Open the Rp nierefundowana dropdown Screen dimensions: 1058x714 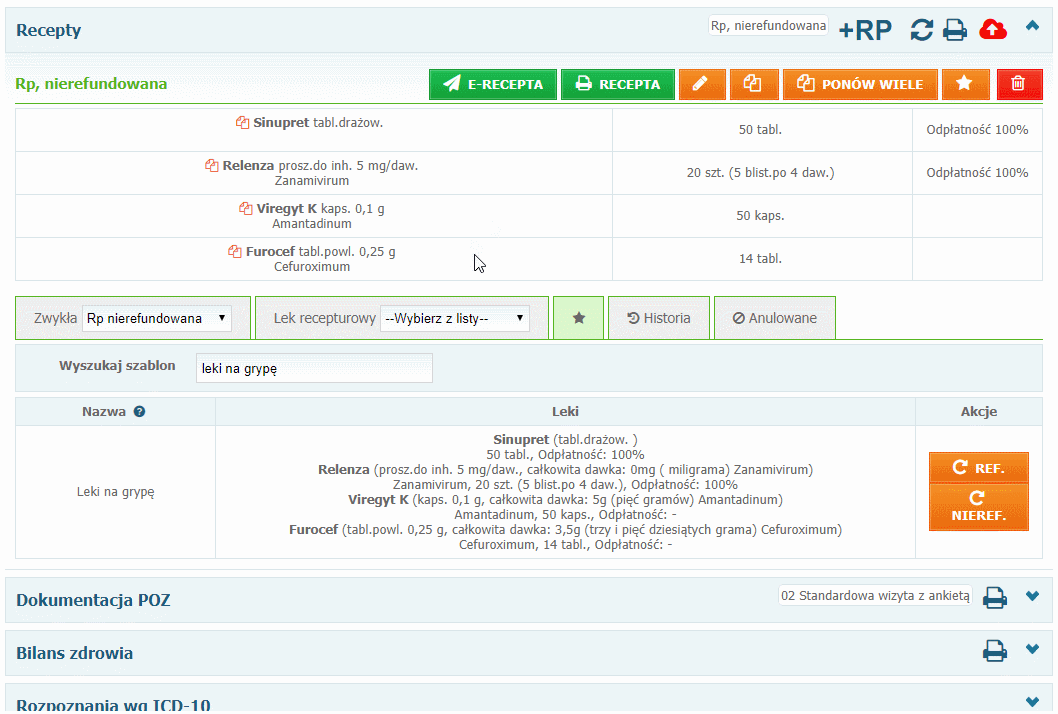[x=157, y=319]
